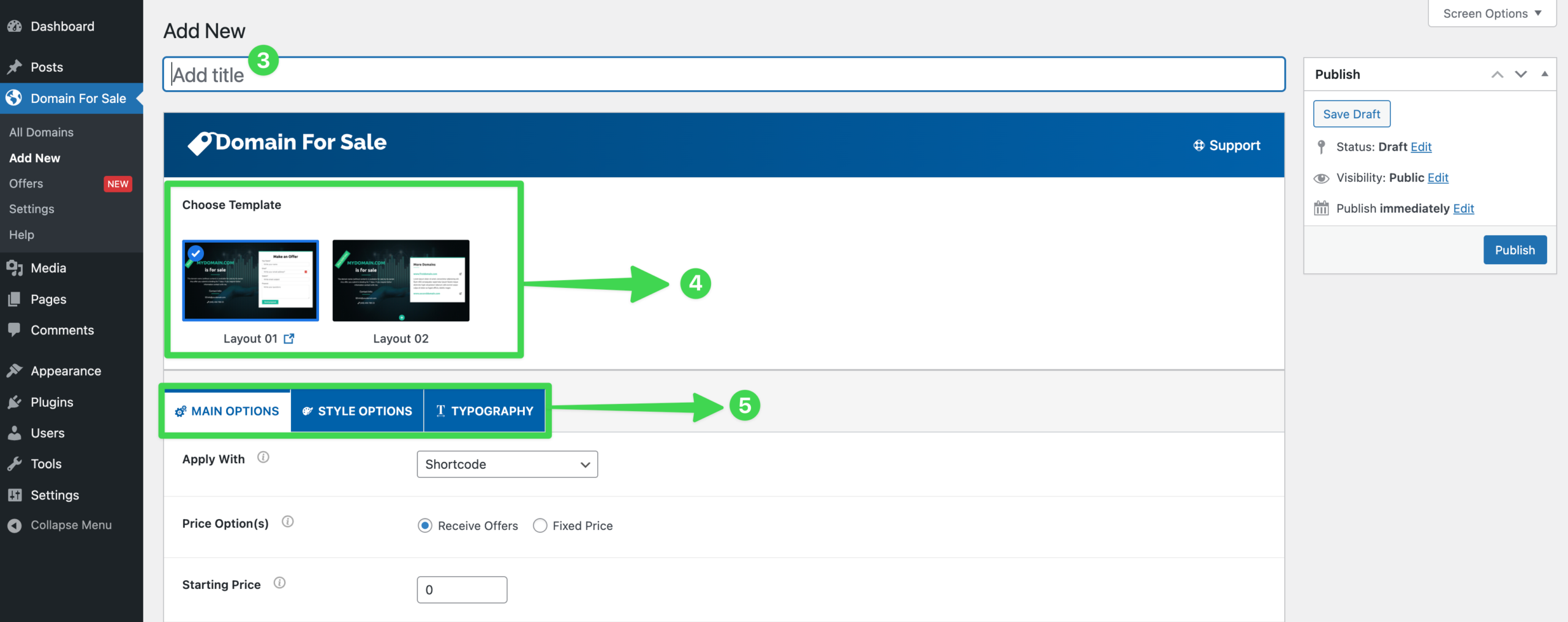
Task: Move Publish box down with chevron
Action: 1521,74
